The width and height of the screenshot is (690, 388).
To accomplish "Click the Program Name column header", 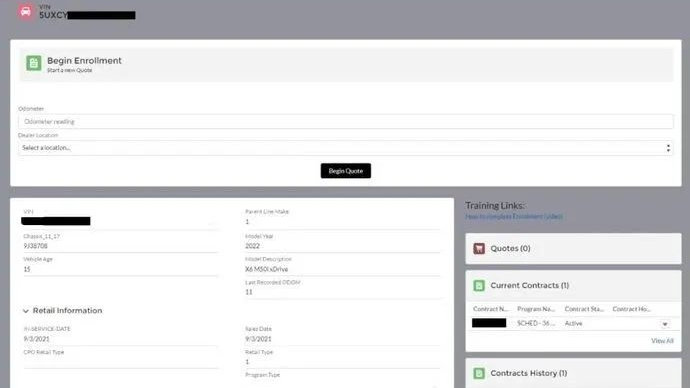I will point(536,309).
